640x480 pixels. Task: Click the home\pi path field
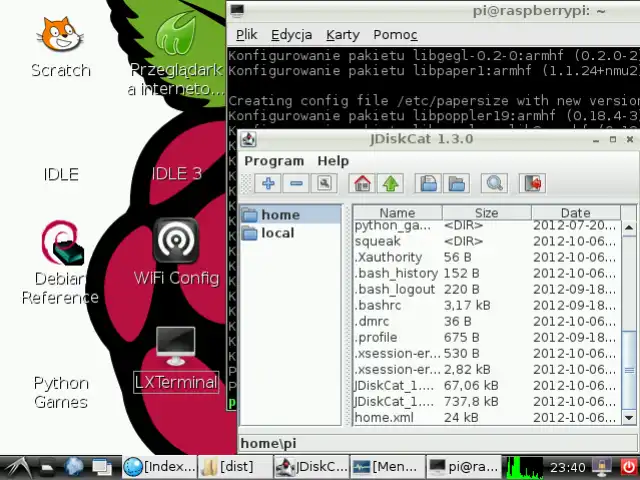click(x=438, y=443)
